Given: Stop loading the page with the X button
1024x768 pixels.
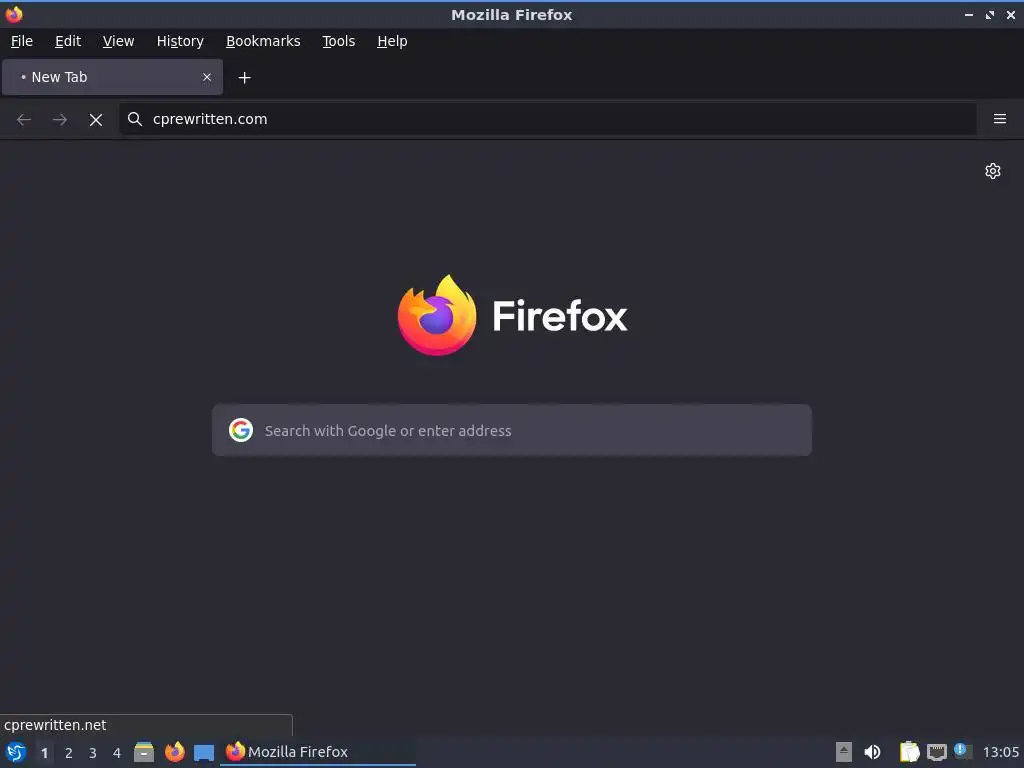Looking at the screenshot, I should (96, 120).
